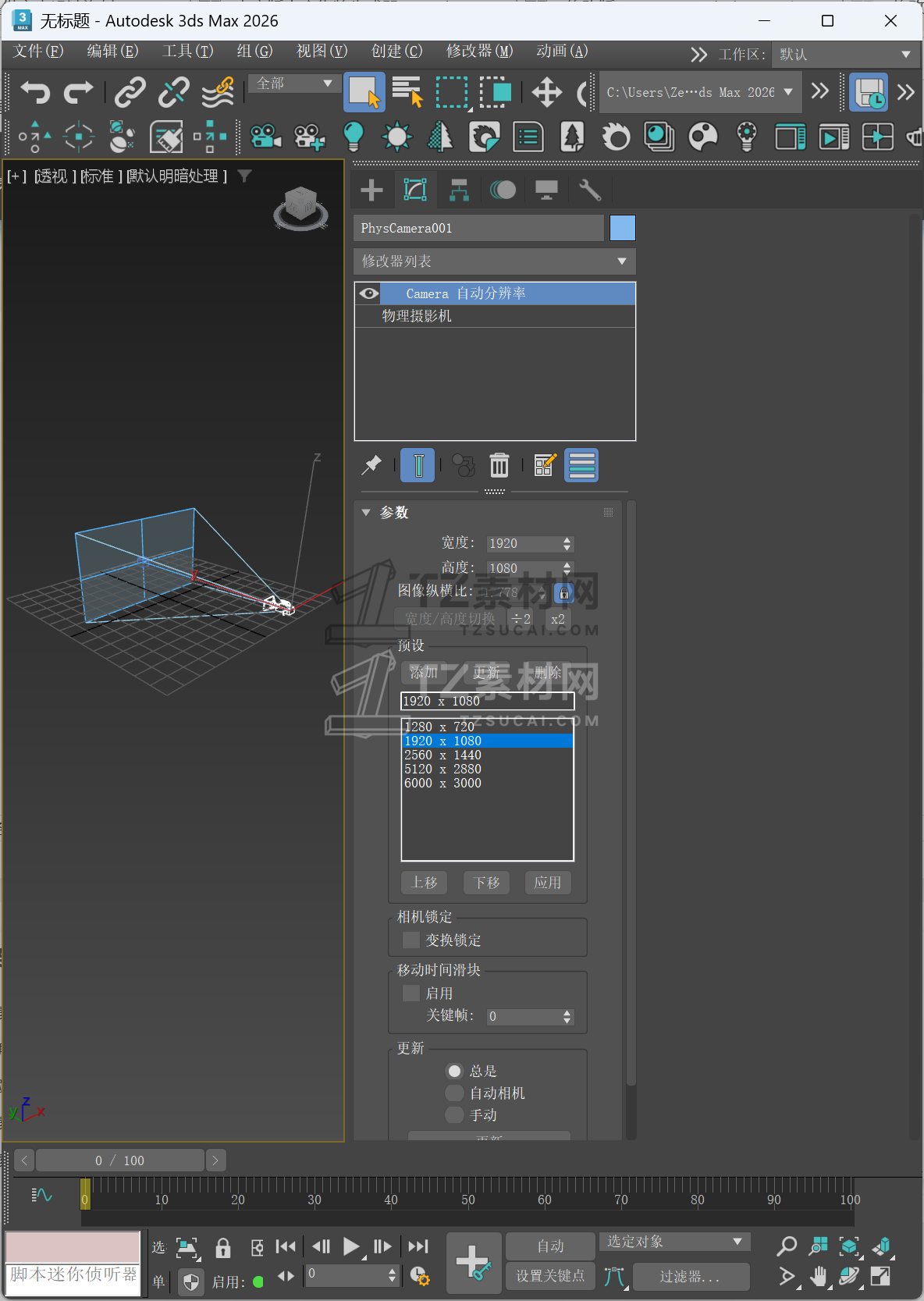Click the camera toolbar icon

265,137
